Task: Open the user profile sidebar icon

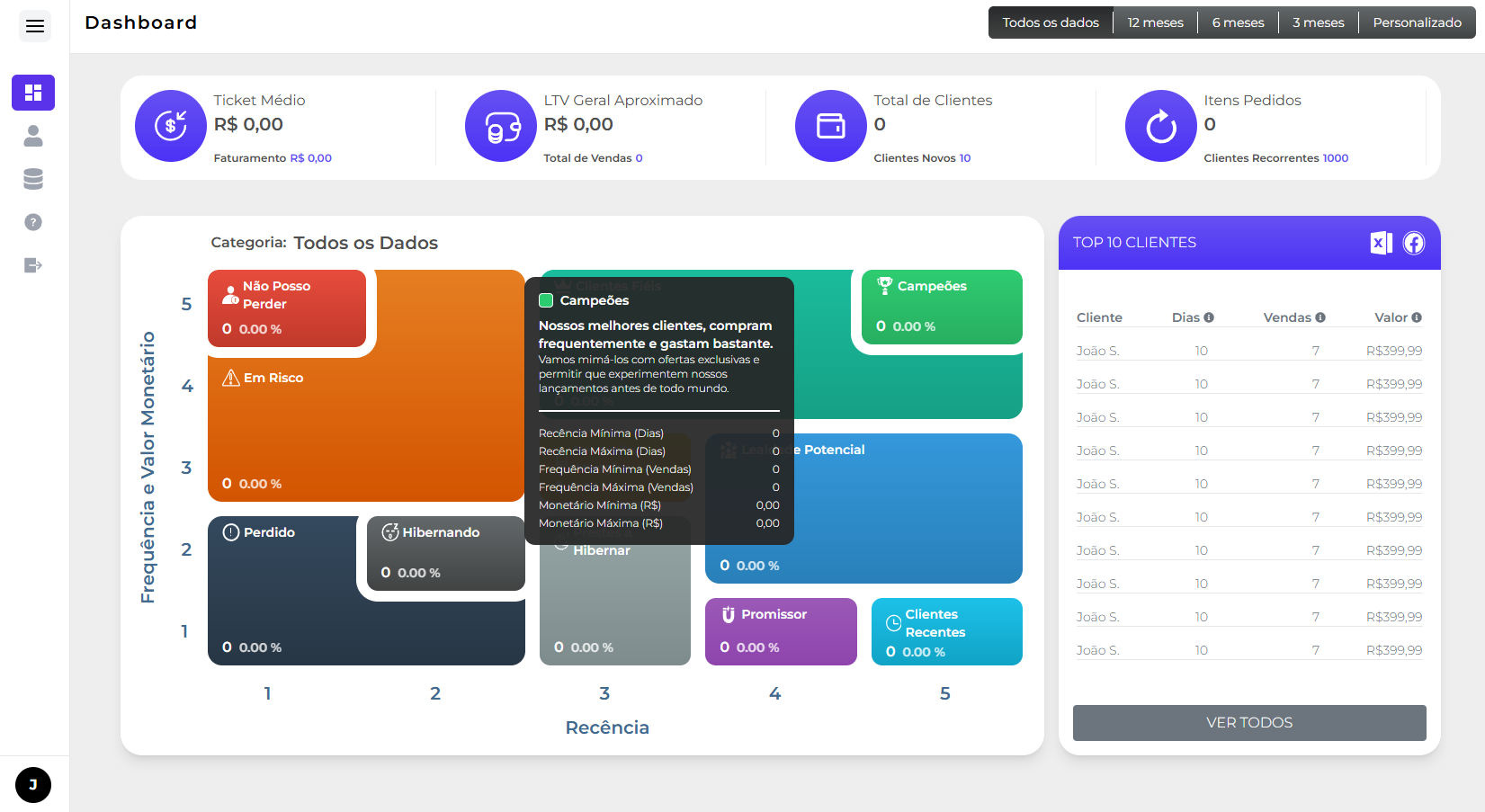Action: 33,136
